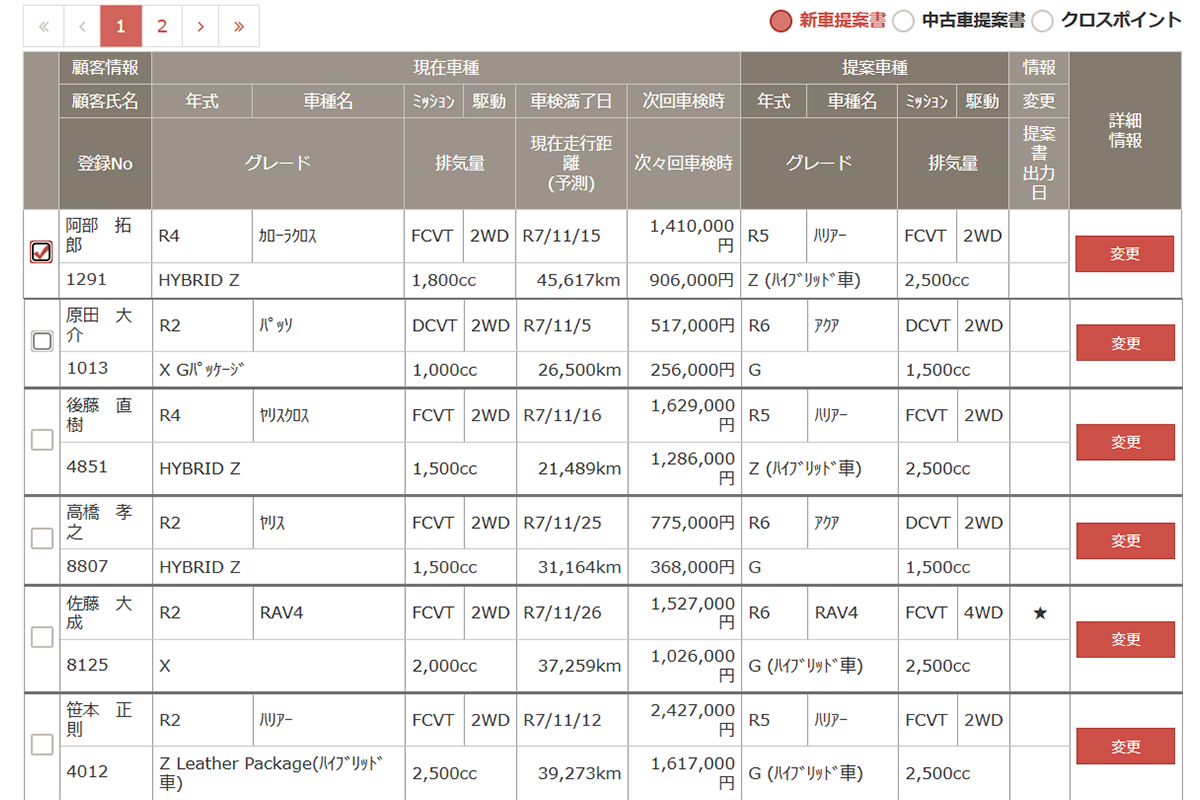The height and width of the screenshot is (800, 1200).
Task: Click the 顧客氏名 column header
Action: pos(105,101)
